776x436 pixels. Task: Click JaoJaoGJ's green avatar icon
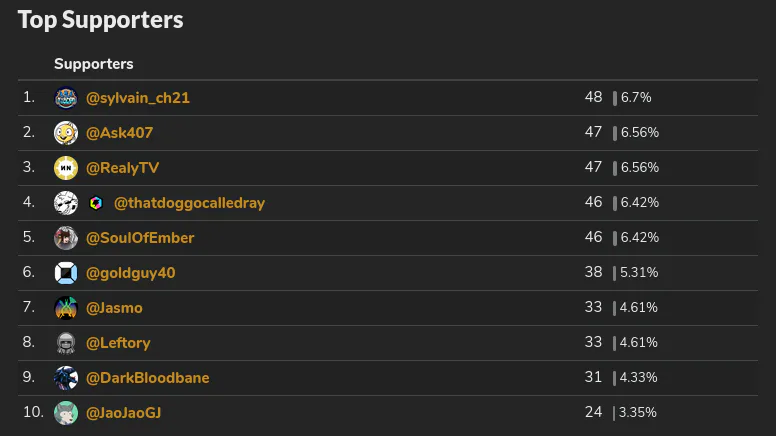coord(66,412)
